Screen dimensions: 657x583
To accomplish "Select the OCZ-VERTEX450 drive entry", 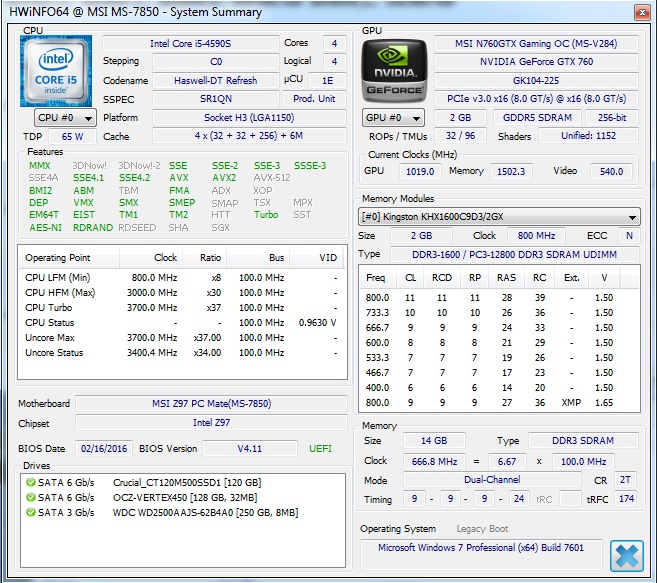I will pos(183,497).
